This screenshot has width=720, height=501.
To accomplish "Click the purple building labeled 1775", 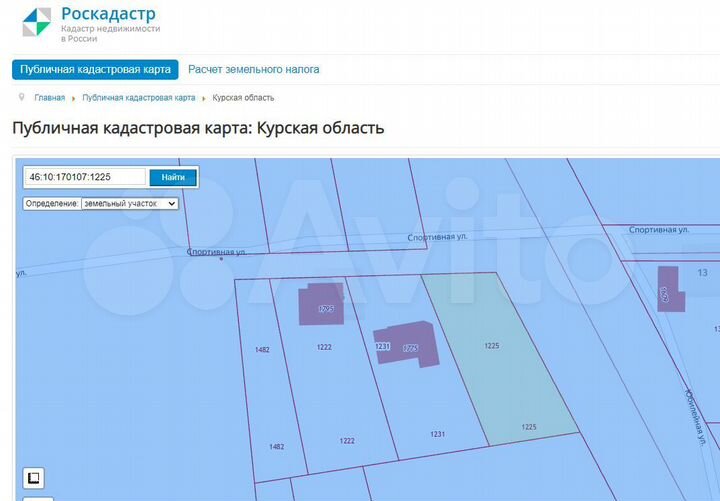I will [x=406, y=343].
